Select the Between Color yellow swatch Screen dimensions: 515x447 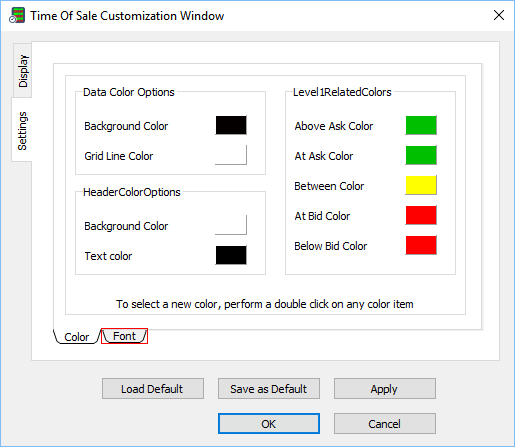(421, 185)
